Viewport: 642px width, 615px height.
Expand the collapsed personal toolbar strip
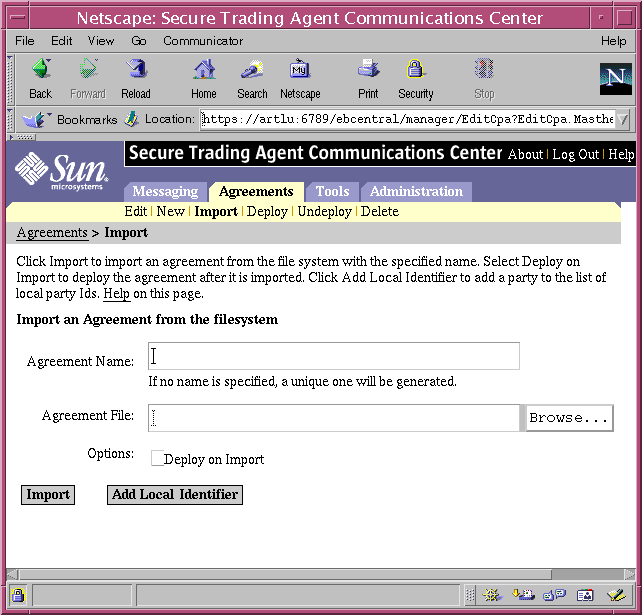point(22,137)
